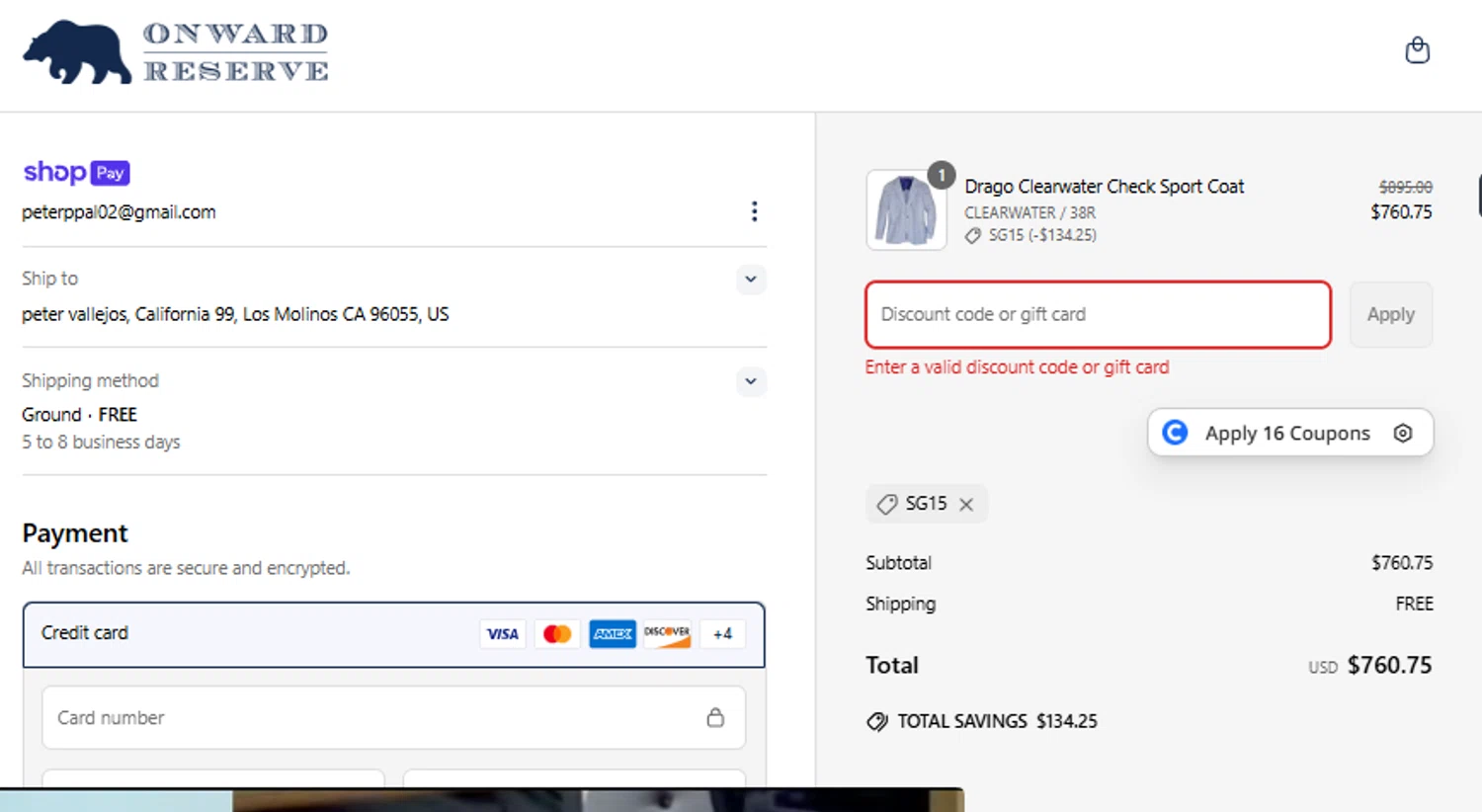The height and width of the screenshot is (812, 1482).
Task: Click the shipping address text line
Action: point(235,314)
